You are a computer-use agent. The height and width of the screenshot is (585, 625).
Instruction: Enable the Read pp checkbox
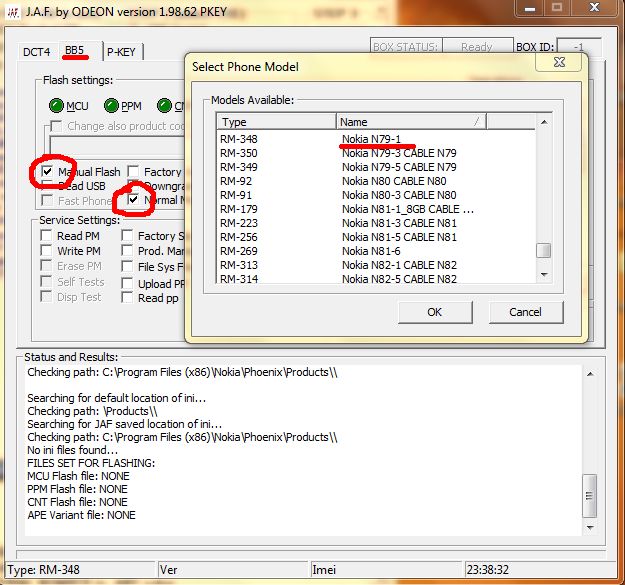coord(129,298)
